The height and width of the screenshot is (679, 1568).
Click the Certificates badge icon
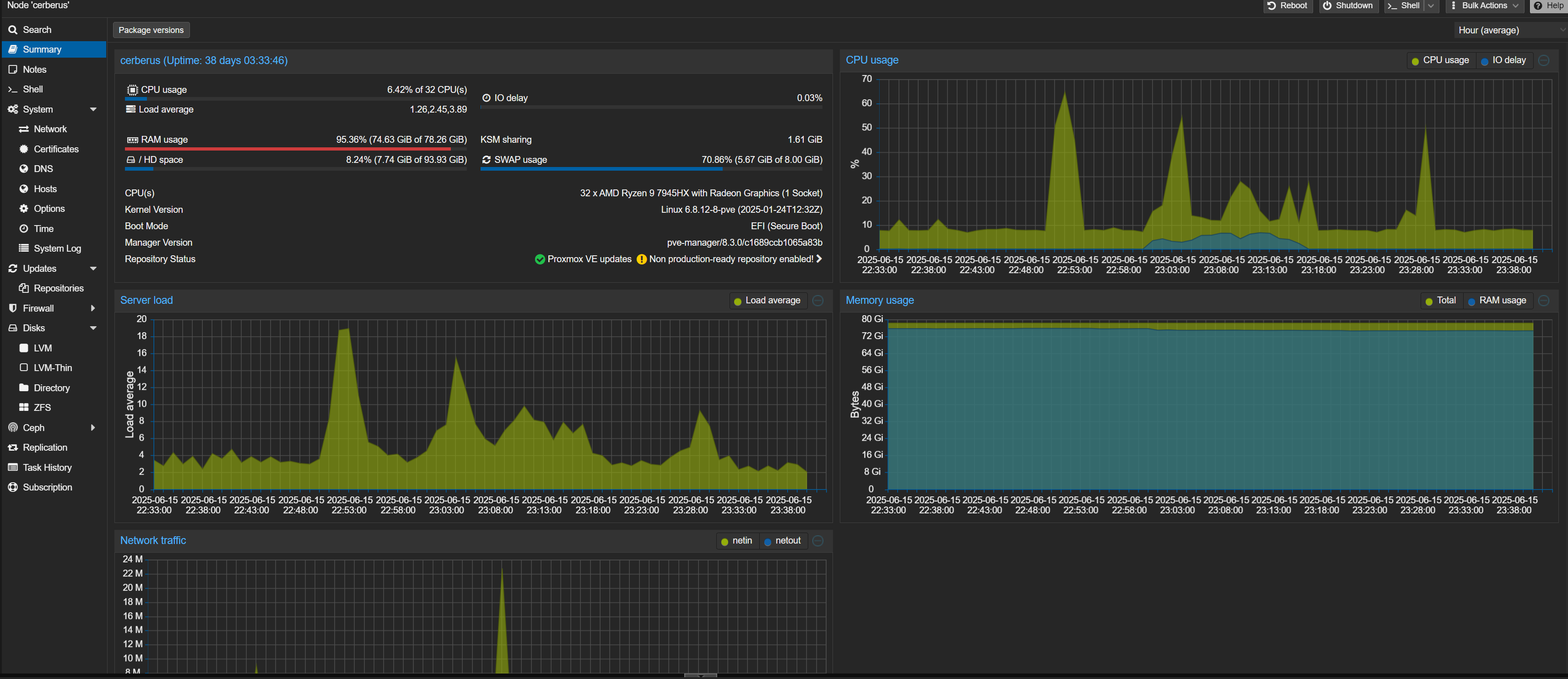click(24, 149)
